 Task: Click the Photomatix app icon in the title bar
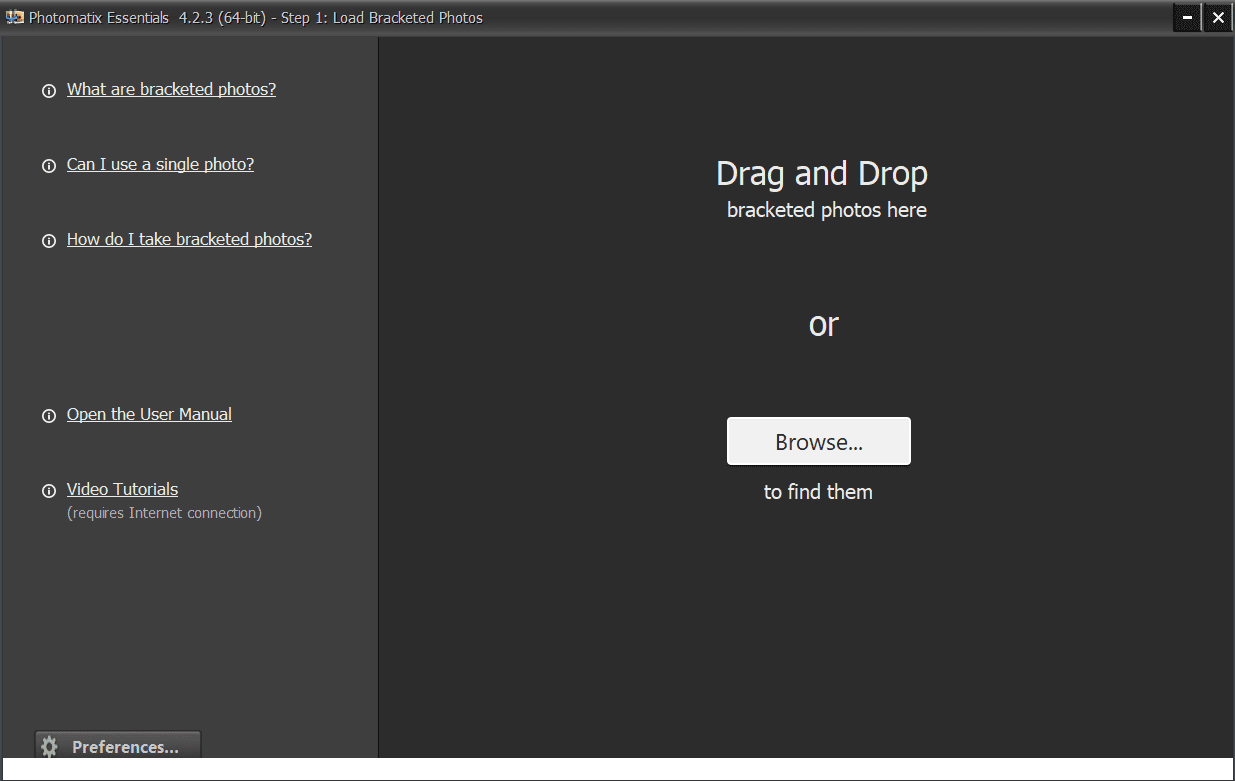point(14,17)
